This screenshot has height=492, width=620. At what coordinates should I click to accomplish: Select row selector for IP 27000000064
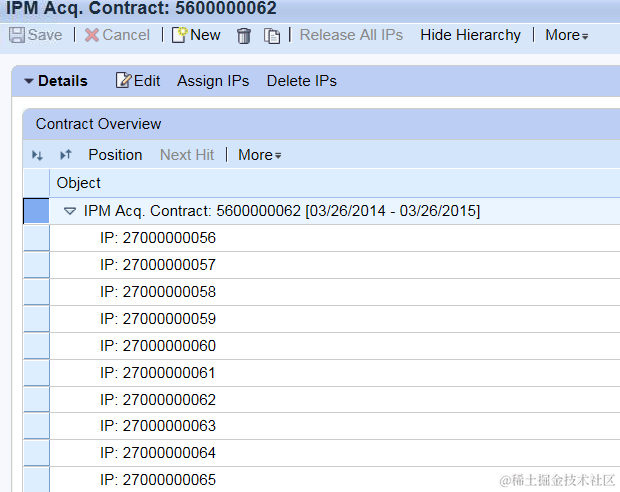[x=36, y=453]
